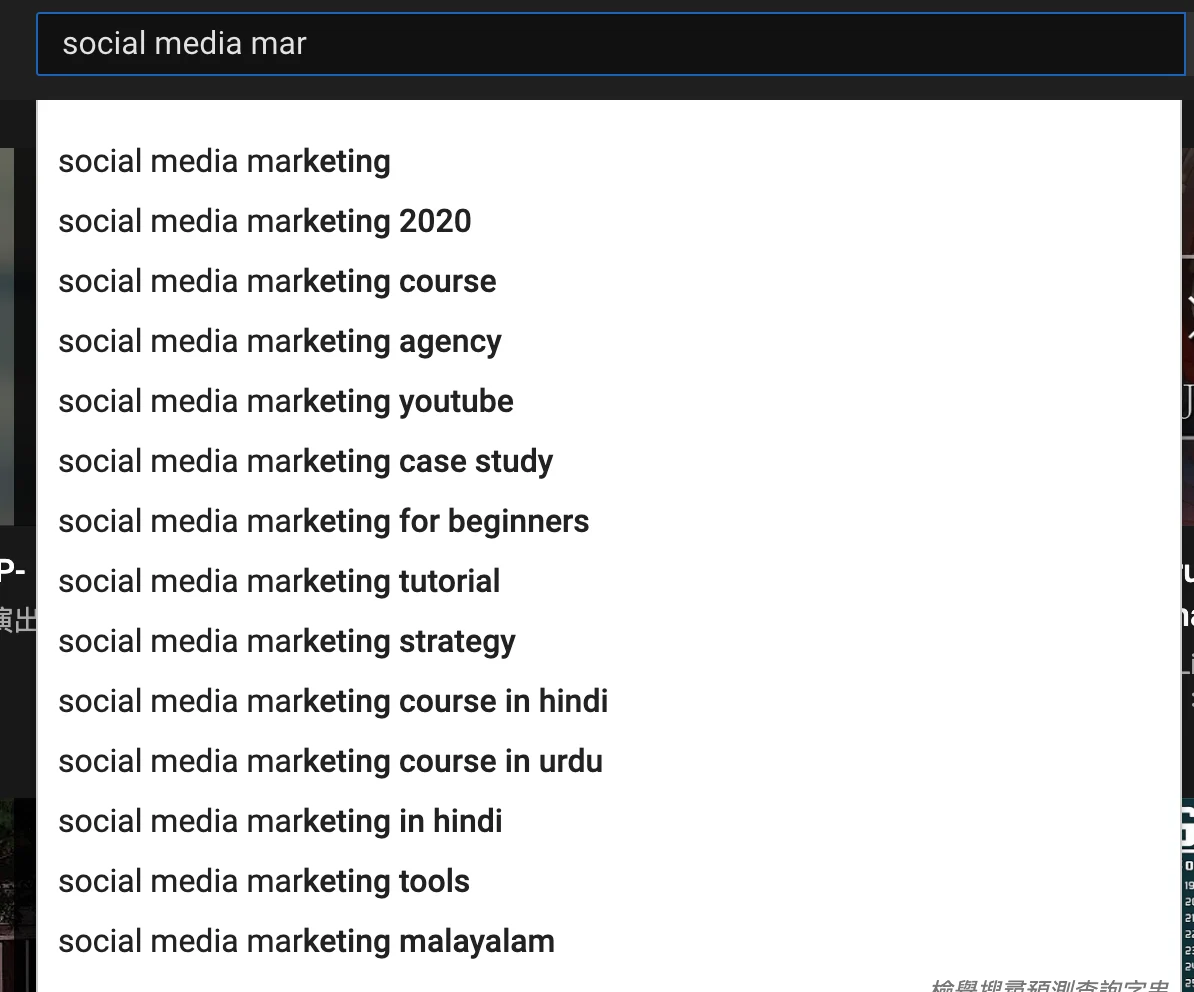The image size is (1194, 992).
Task: Select "social media marketing malayalam" suggestion
Action: point(306,941)
